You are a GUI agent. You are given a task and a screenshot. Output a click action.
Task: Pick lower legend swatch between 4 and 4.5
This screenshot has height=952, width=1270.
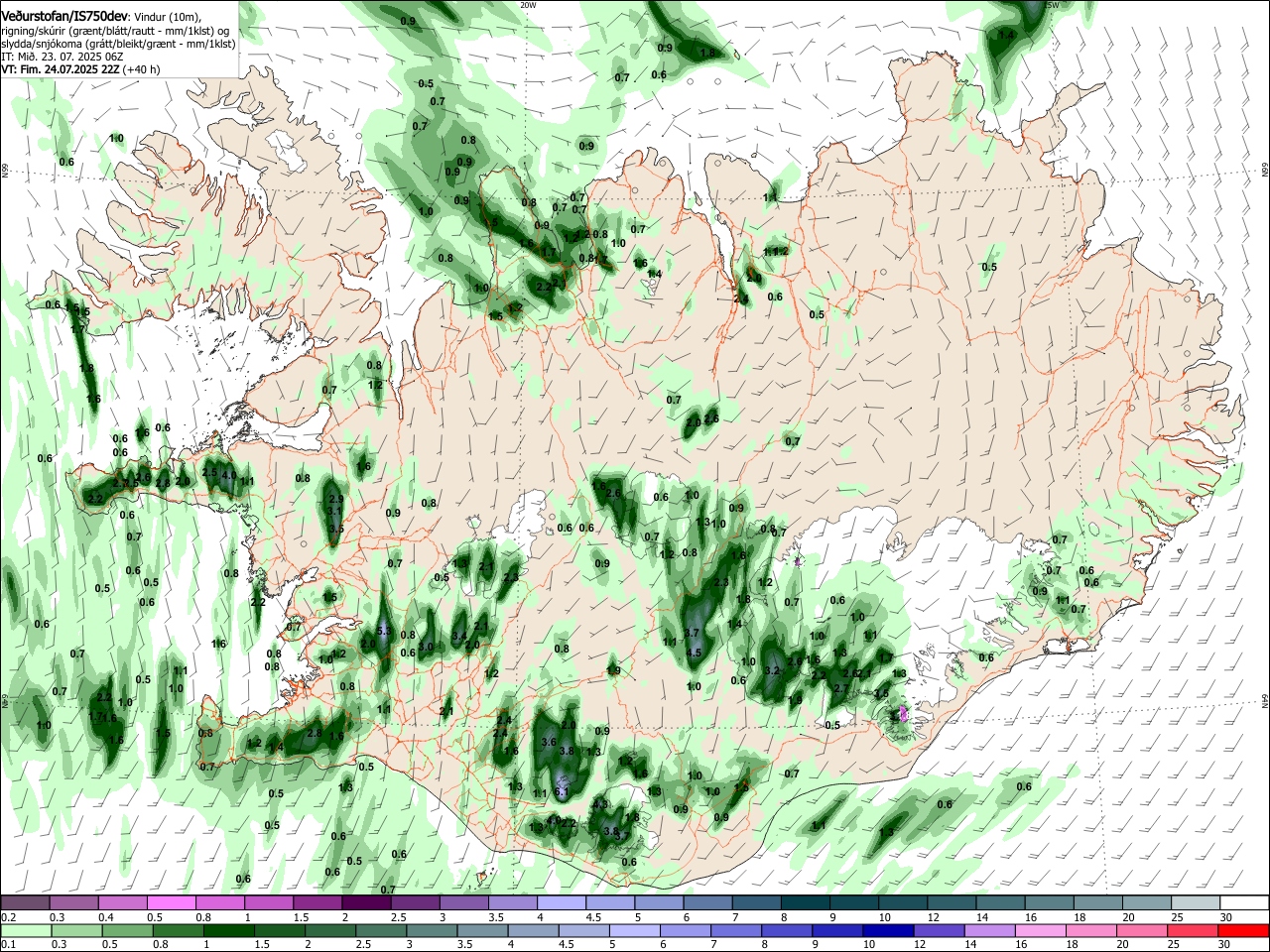tap(531, 931)
